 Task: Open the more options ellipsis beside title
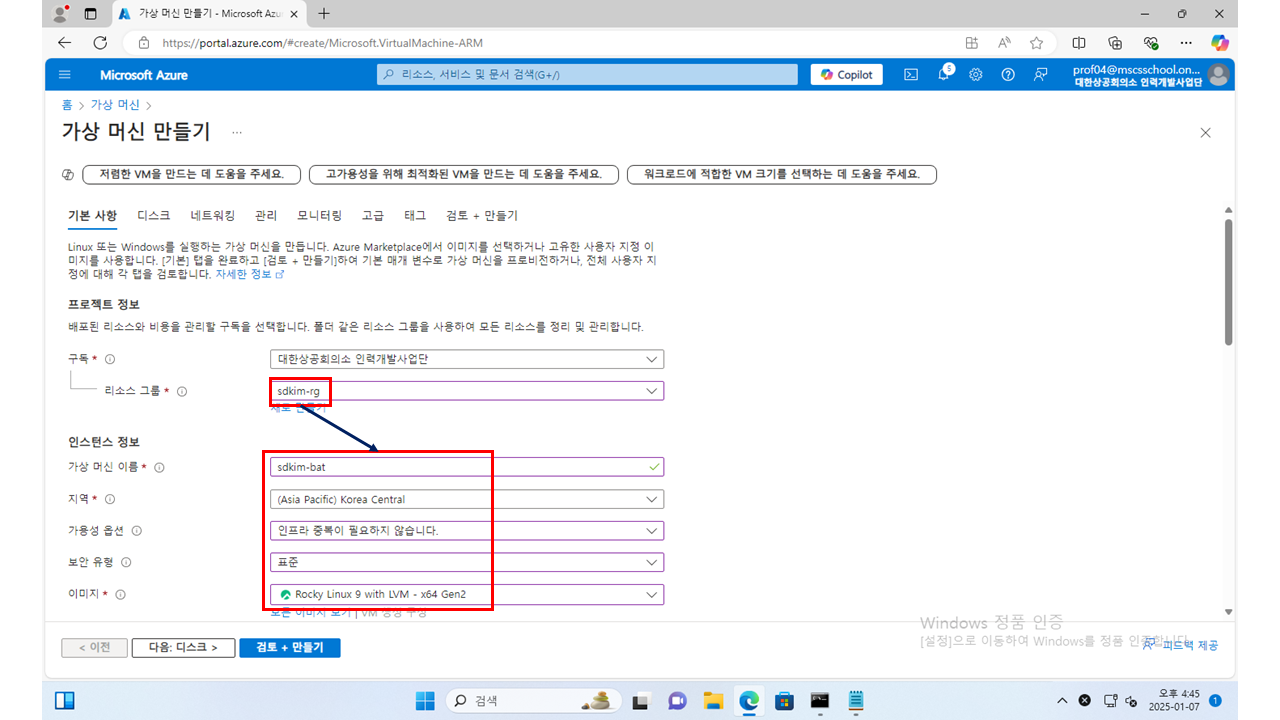click(x=237, y=132)
